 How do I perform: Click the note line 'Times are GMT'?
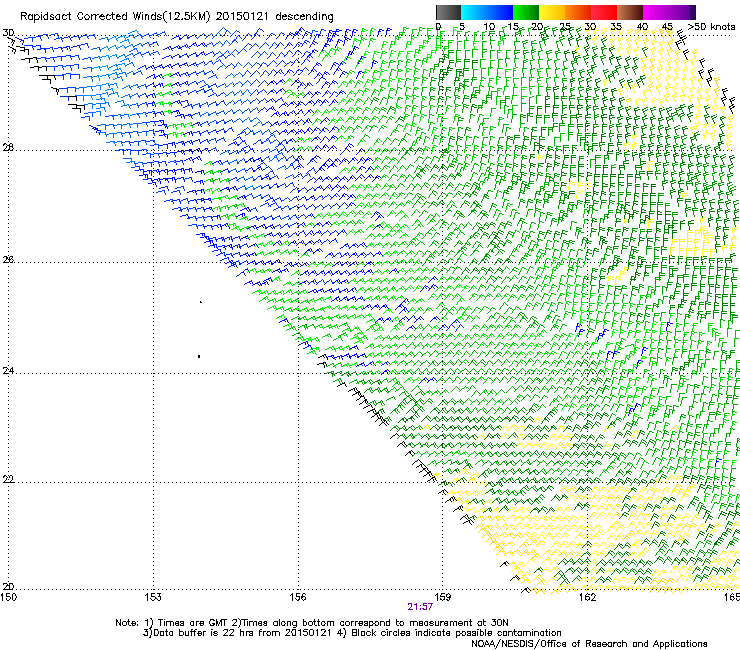click(192, 623)
